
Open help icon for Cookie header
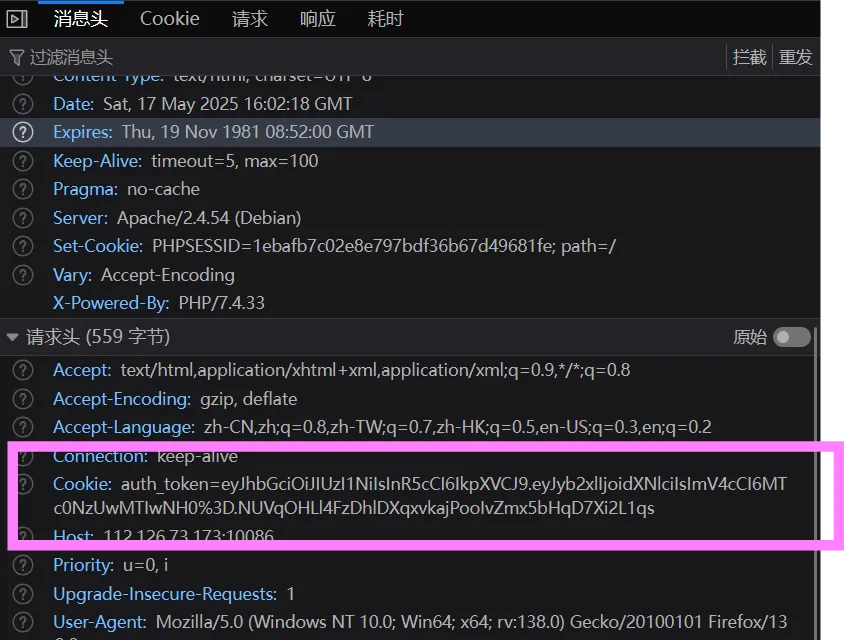tap(23, 484)
